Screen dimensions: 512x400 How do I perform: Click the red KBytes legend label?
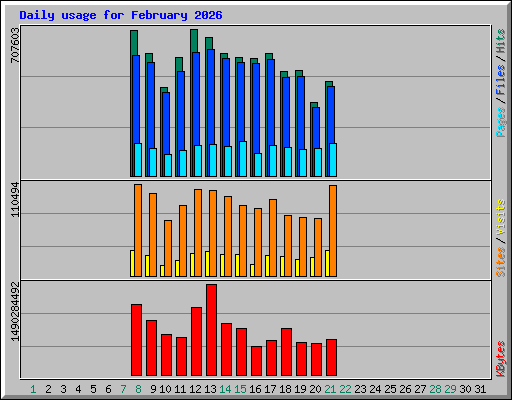500,359
